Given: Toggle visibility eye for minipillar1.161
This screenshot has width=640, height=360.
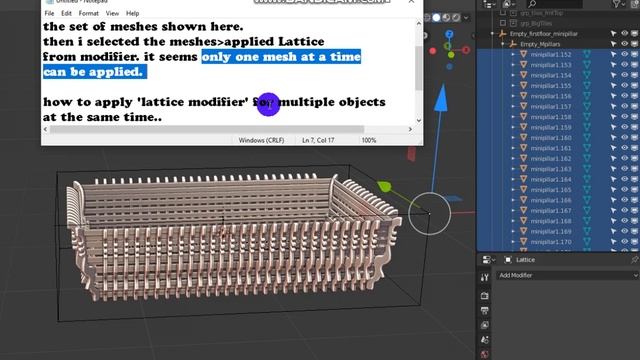Looking at the screenshot, I should [624, 148].
